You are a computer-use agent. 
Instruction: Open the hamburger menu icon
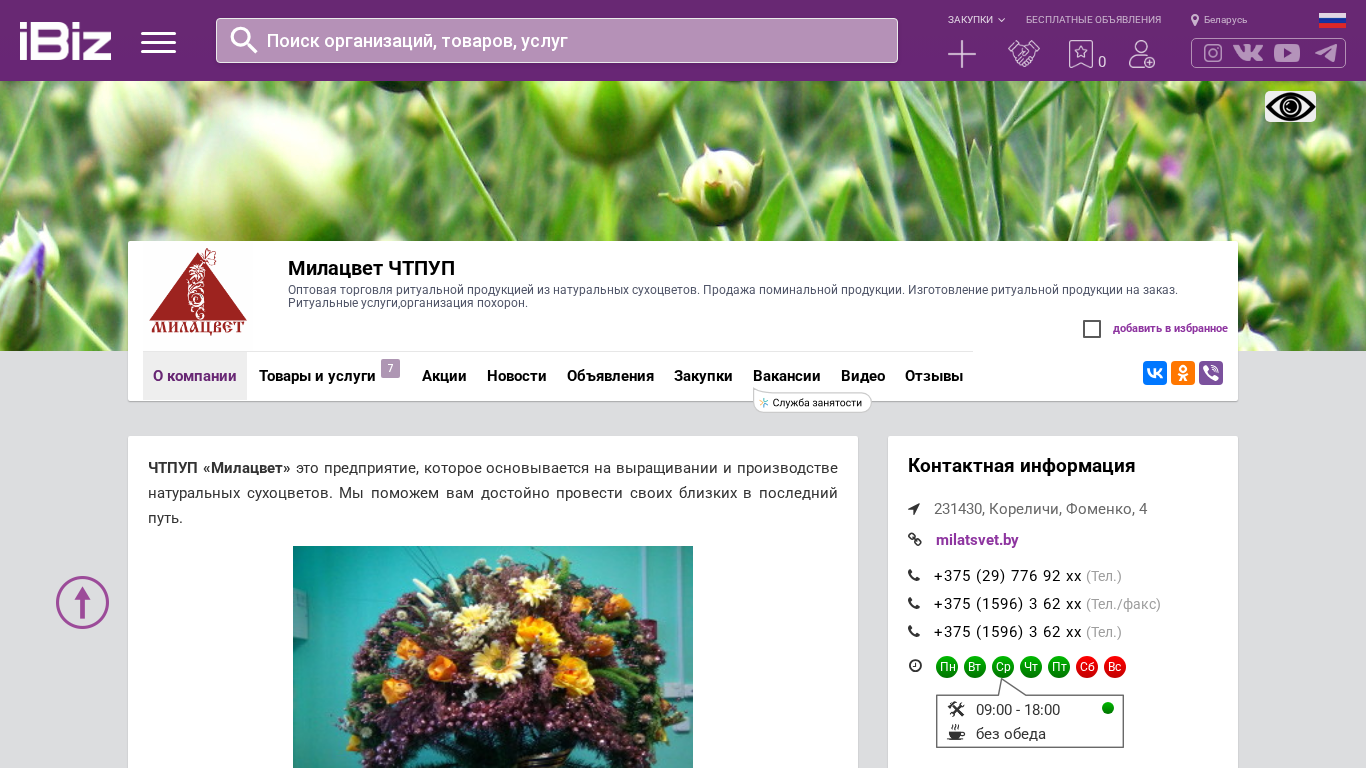point(158,42)
